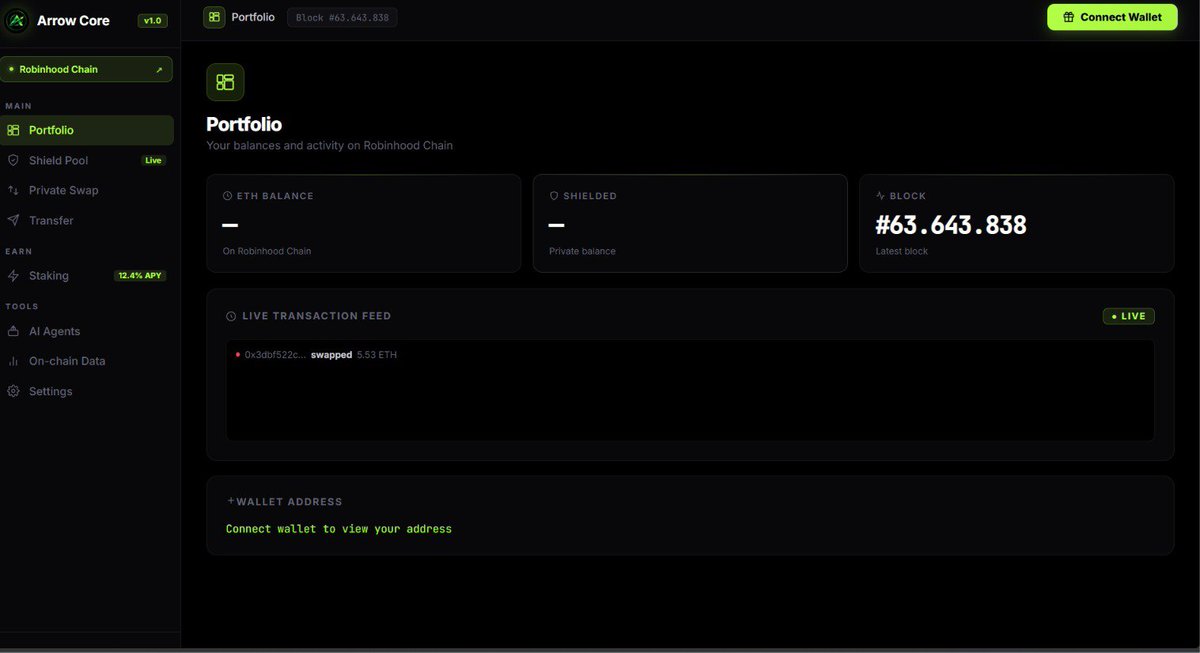Screen dimensions: 1200x653
Task: Click the "Latest block" caption
Action: [902, 251]
